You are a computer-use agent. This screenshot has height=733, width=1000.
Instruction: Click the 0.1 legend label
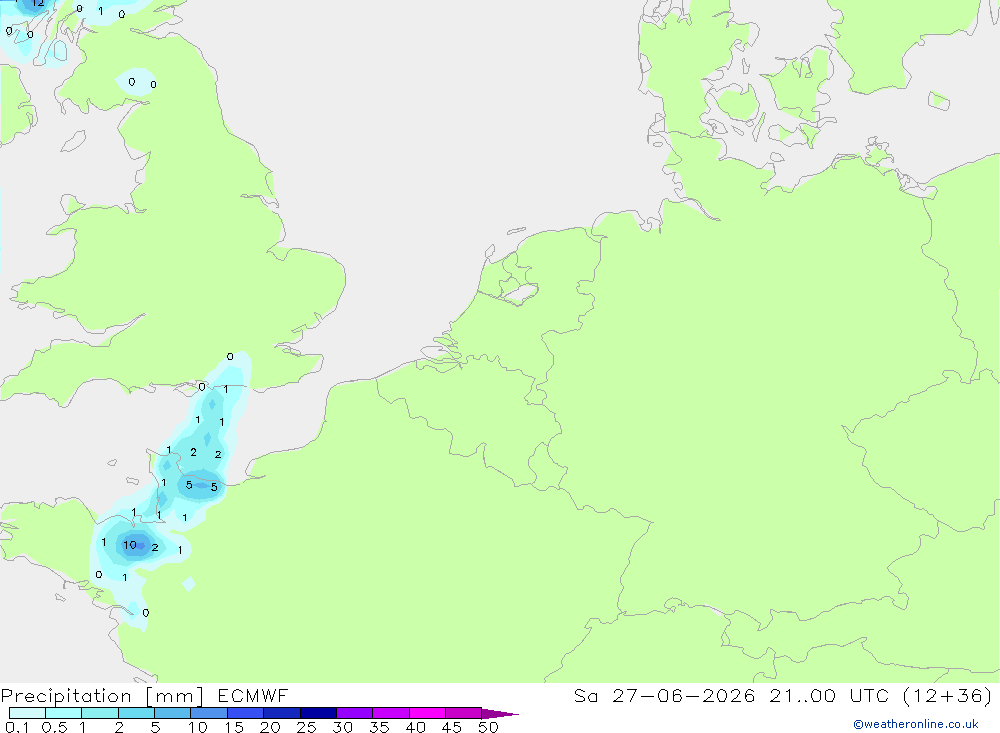click(x=17, y=727)
